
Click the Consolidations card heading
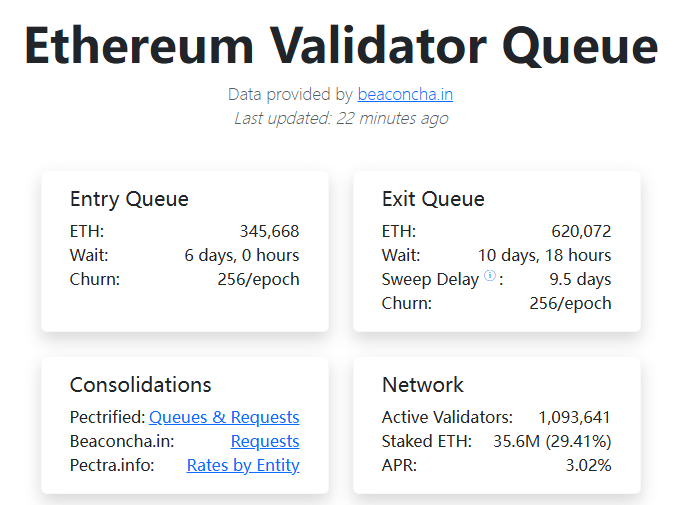tap(141, 385)
